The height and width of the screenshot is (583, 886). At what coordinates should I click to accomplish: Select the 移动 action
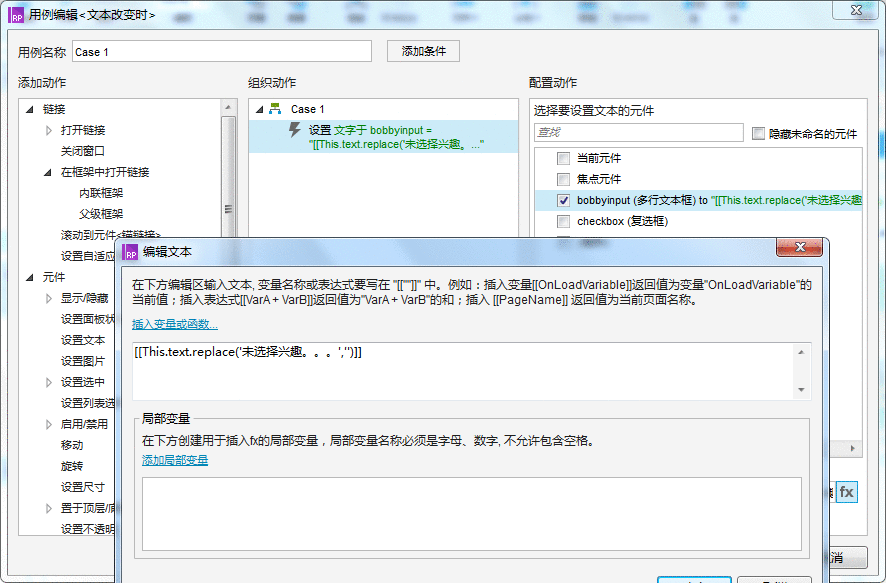(x=72, y=445)
